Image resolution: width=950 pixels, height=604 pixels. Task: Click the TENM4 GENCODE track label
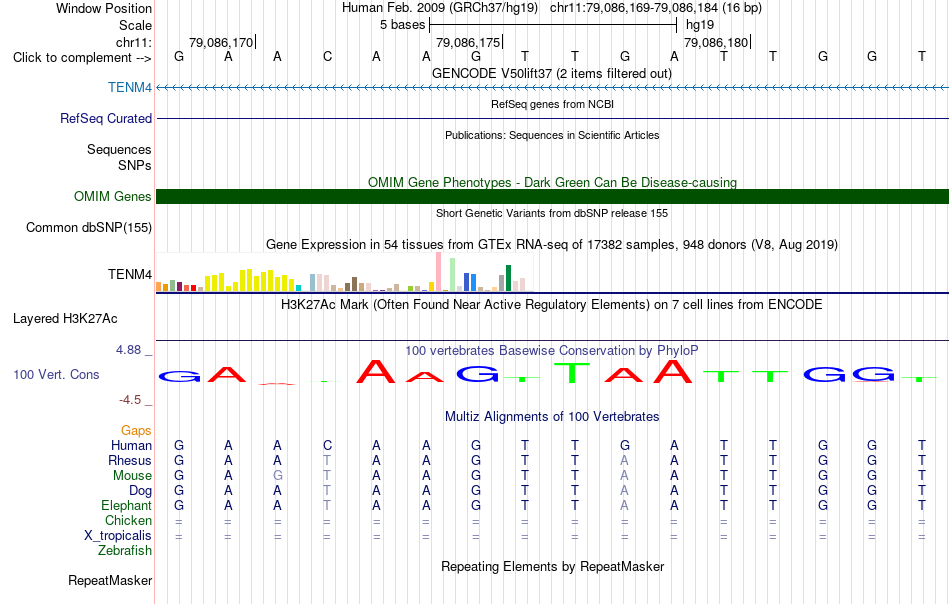pyautogui.click(x=130, y=87)
